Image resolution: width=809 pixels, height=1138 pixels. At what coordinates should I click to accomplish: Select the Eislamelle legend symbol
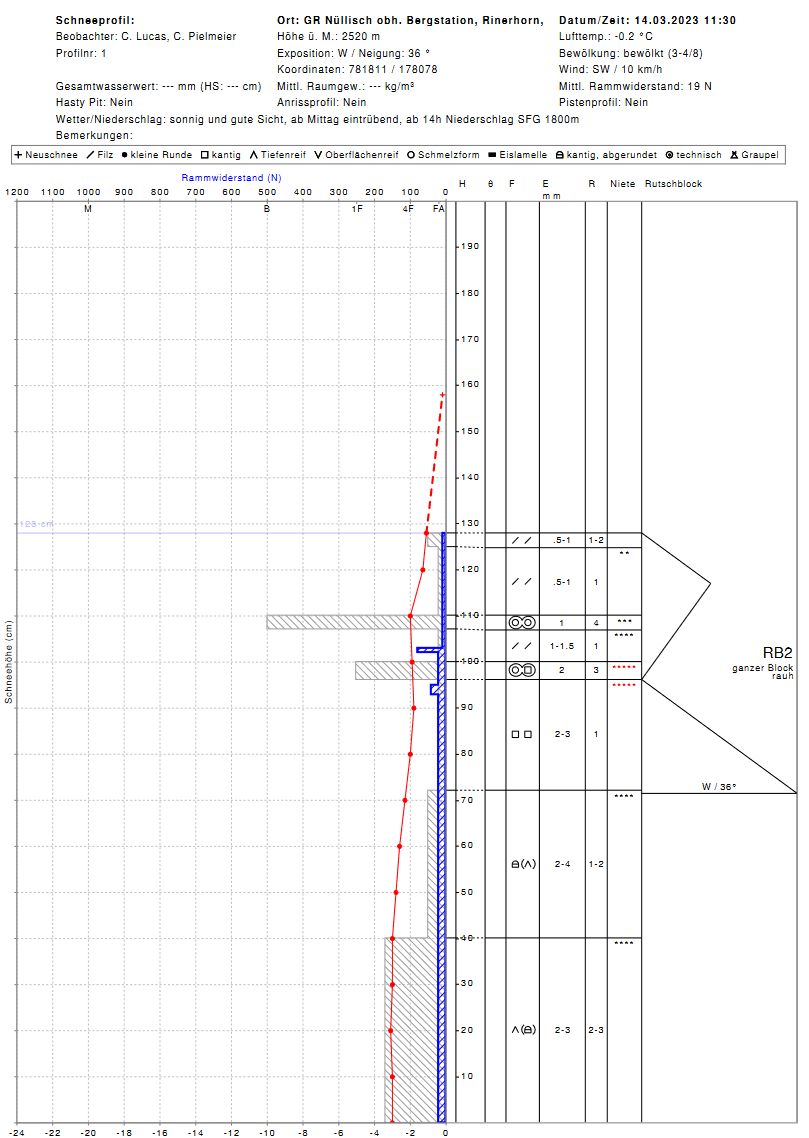(492, 155)
